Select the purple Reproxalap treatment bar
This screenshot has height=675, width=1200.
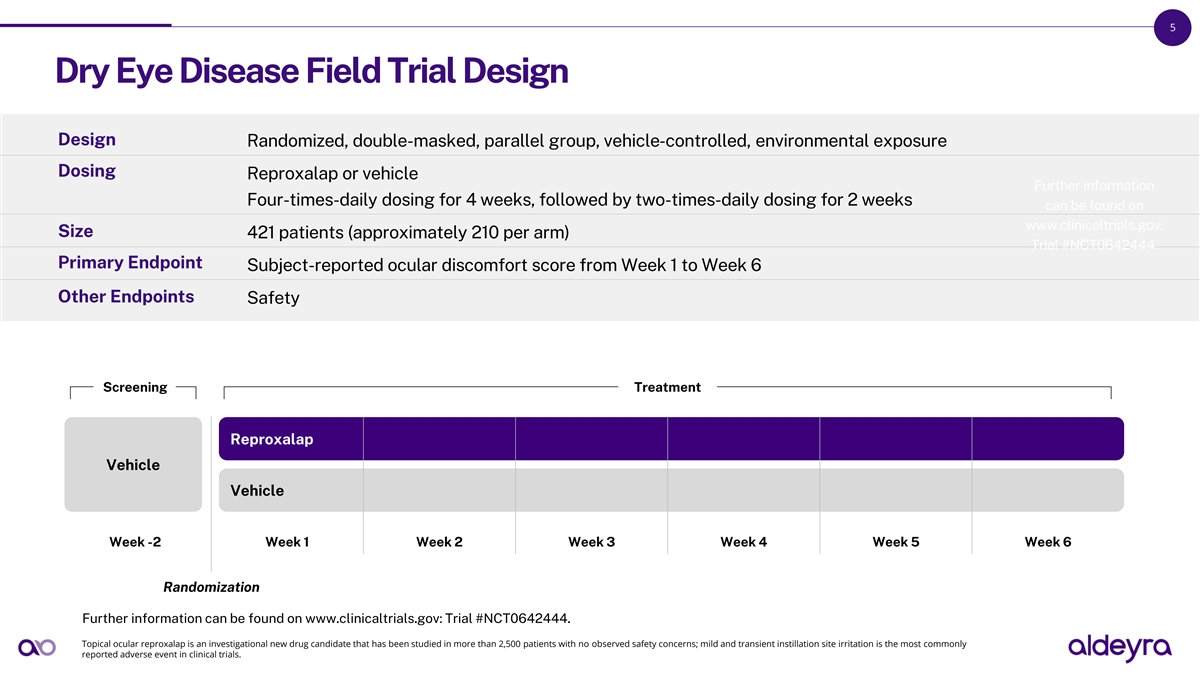point(671,439)
